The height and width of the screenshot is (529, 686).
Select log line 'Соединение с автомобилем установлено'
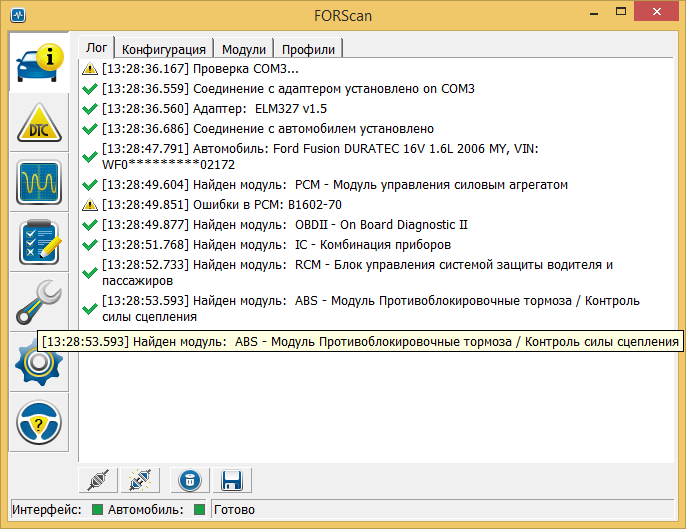tap(268, 129)
